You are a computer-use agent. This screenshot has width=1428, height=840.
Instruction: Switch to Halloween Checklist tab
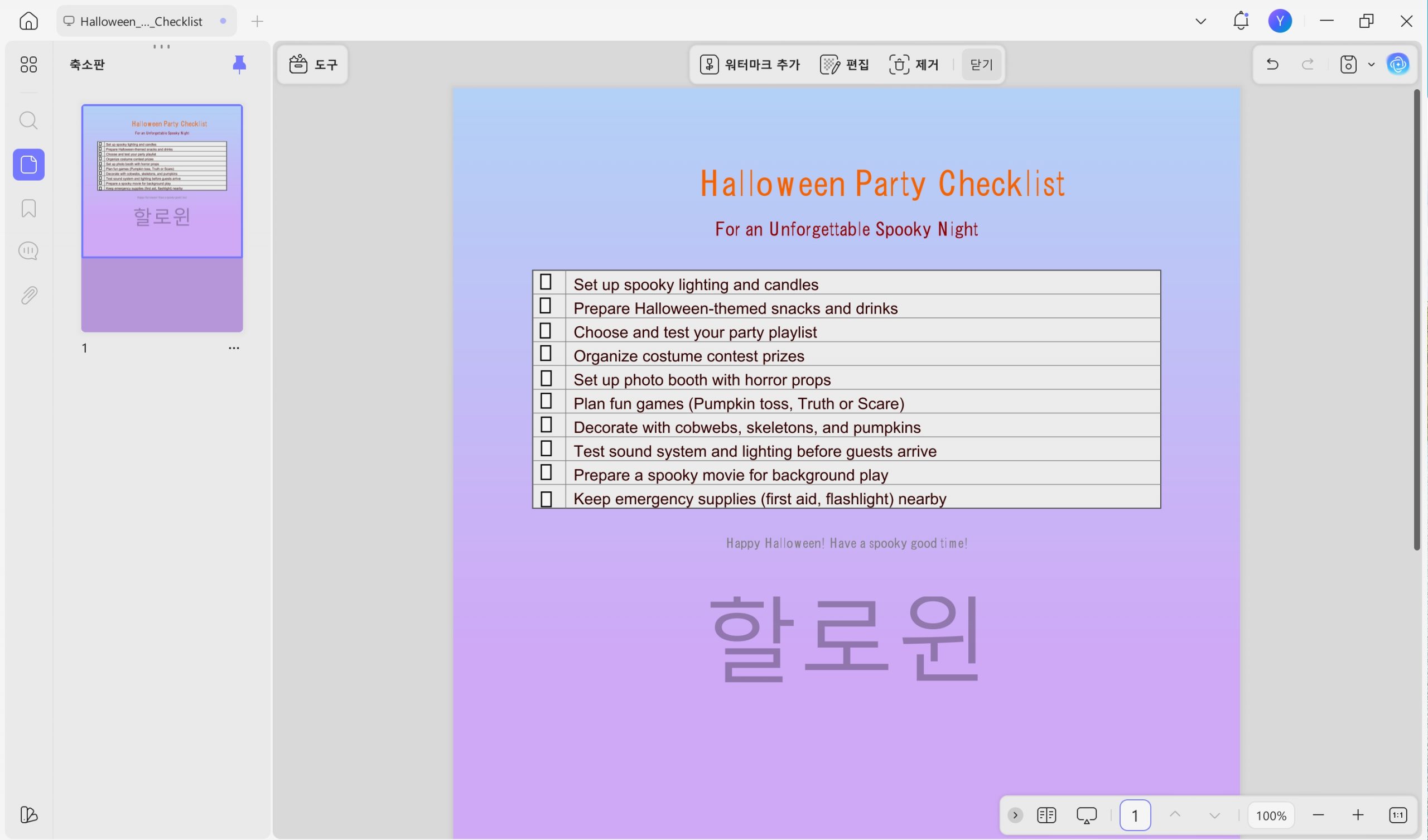pyautogui.click(x=141, y=21)
